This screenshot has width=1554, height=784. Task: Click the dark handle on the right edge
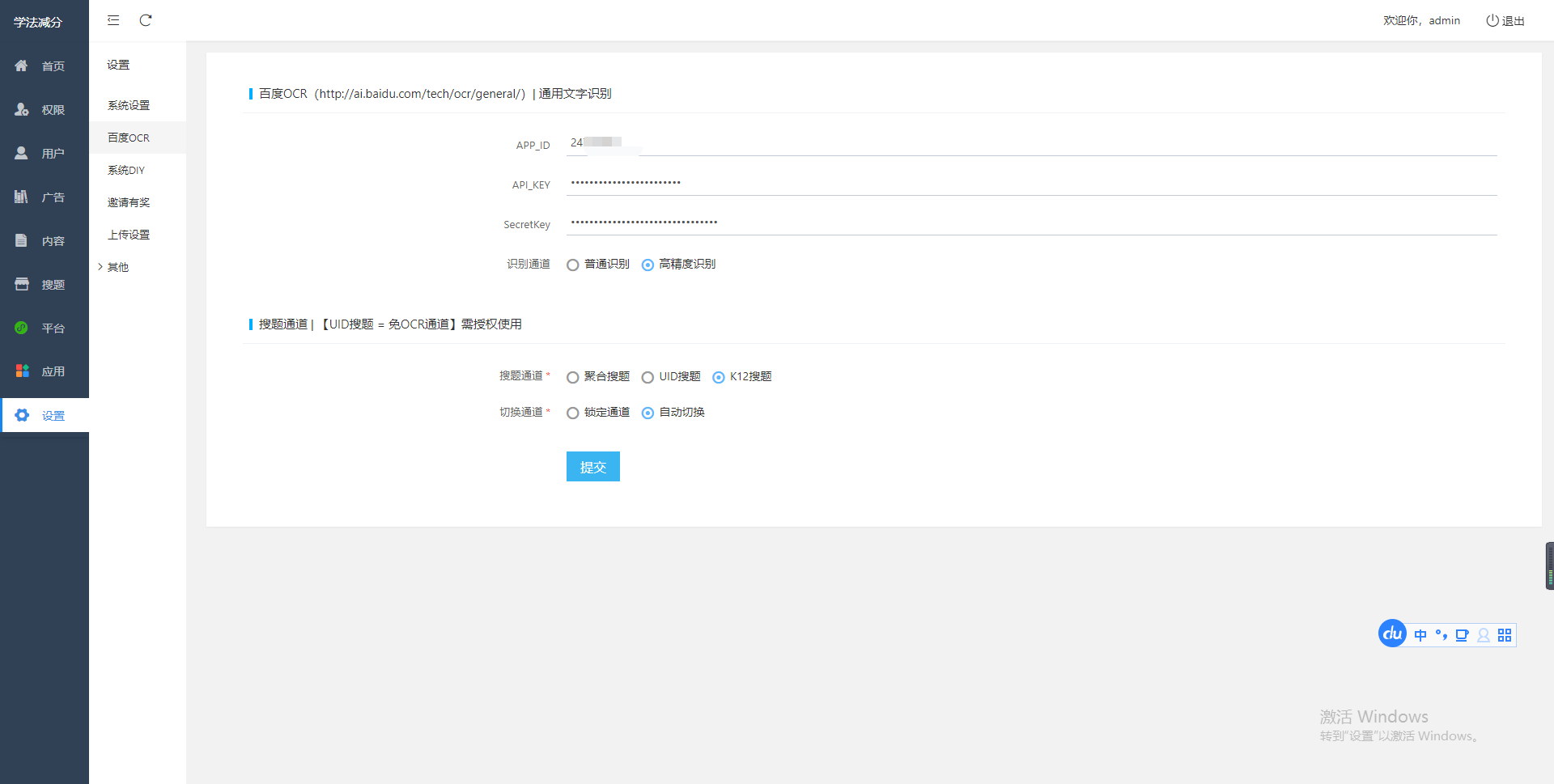[x=1549, y=566]
